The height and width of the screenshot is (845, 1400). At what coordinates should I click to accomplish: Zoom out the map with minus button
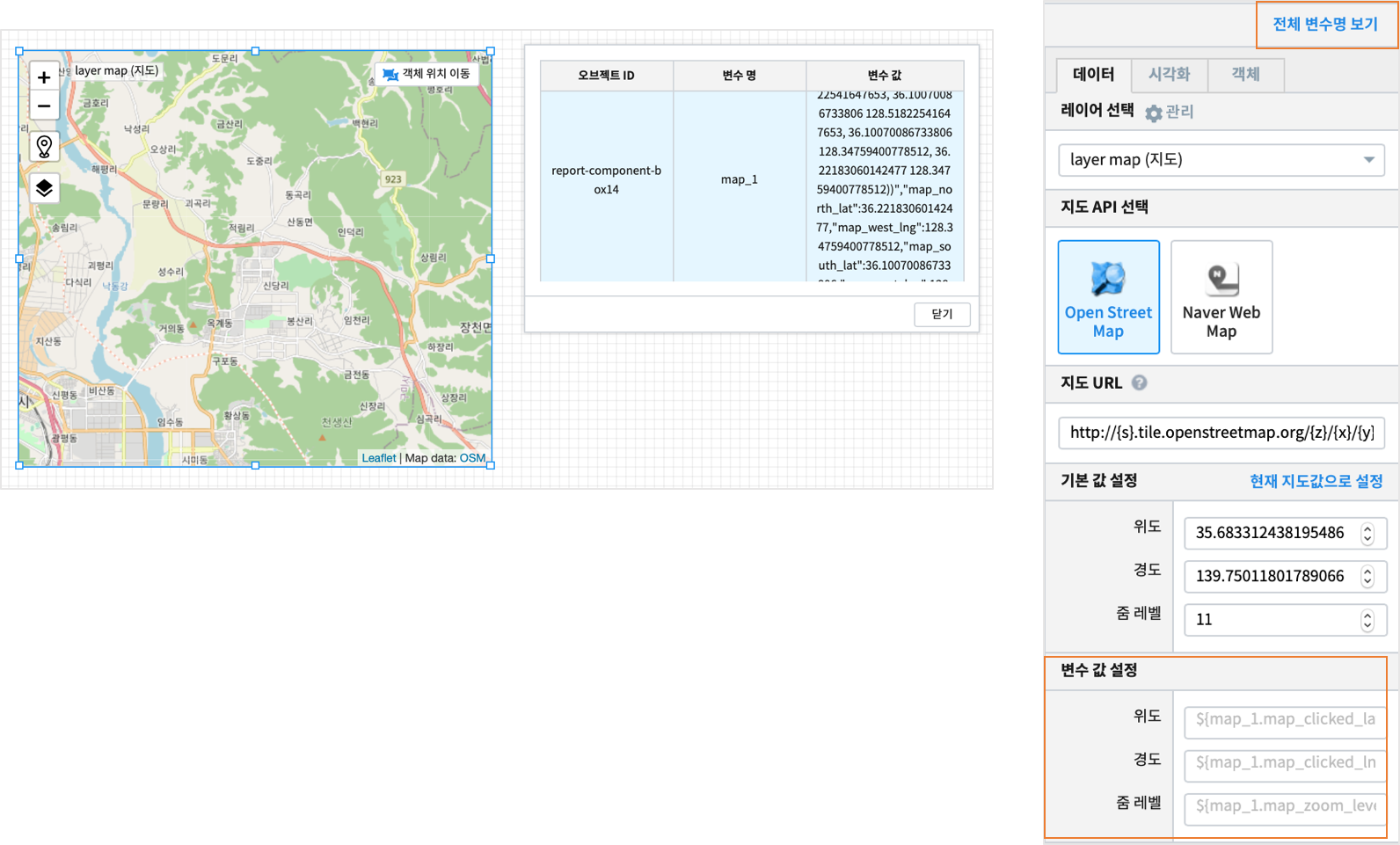click(44, 106)
